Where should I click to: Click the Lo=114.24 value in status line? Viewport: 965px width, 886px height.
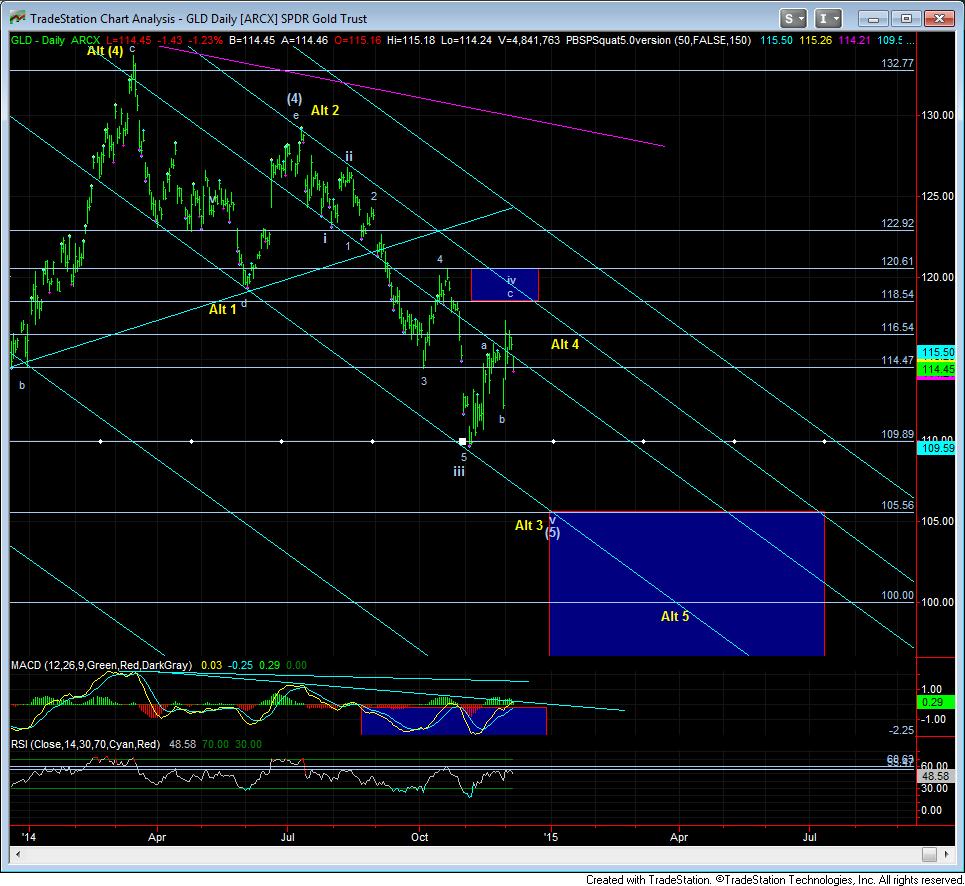click(x=466, y=41)
